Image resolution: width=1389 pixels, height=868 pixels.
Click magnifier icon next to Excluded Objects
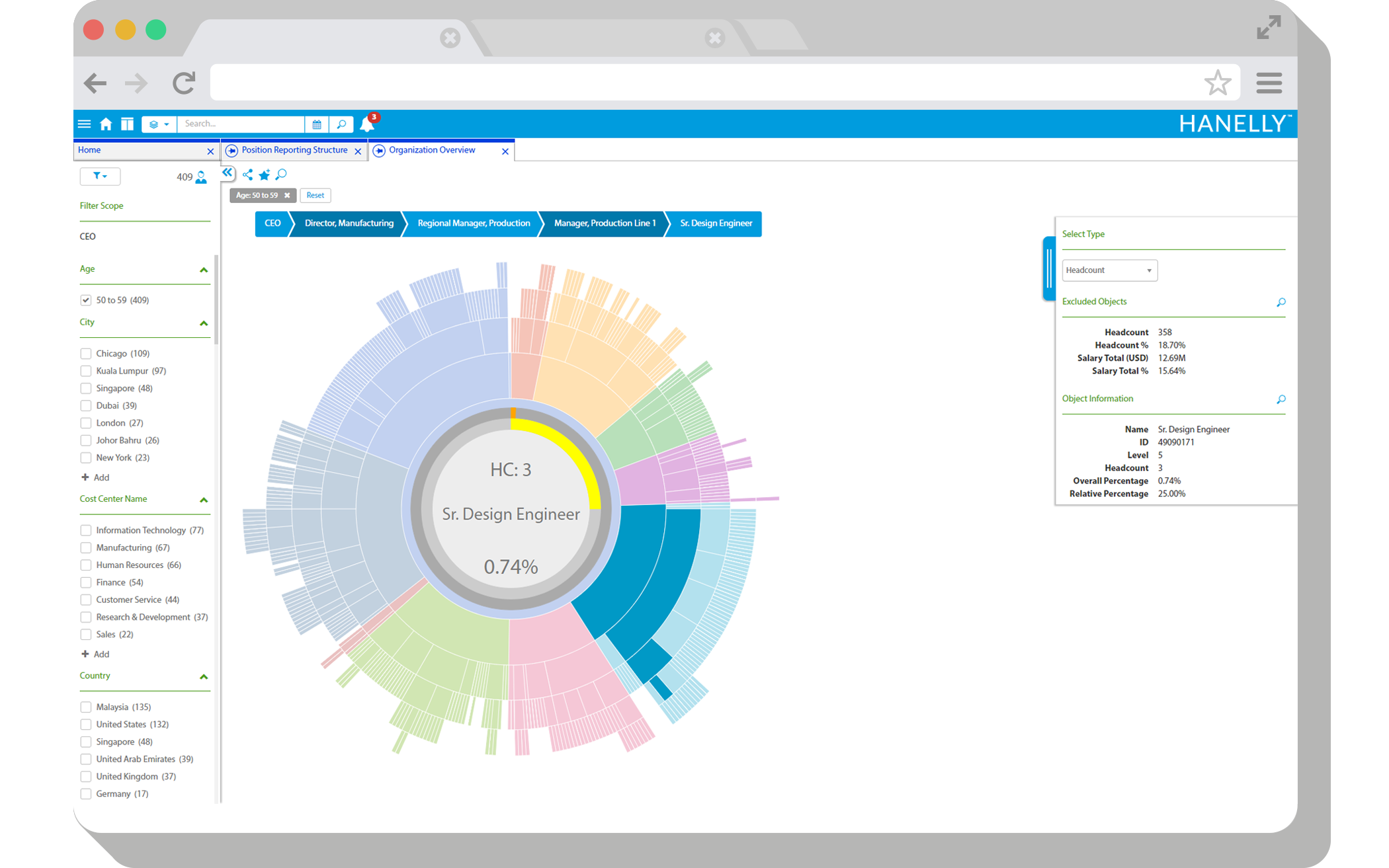pos(1281,302)
